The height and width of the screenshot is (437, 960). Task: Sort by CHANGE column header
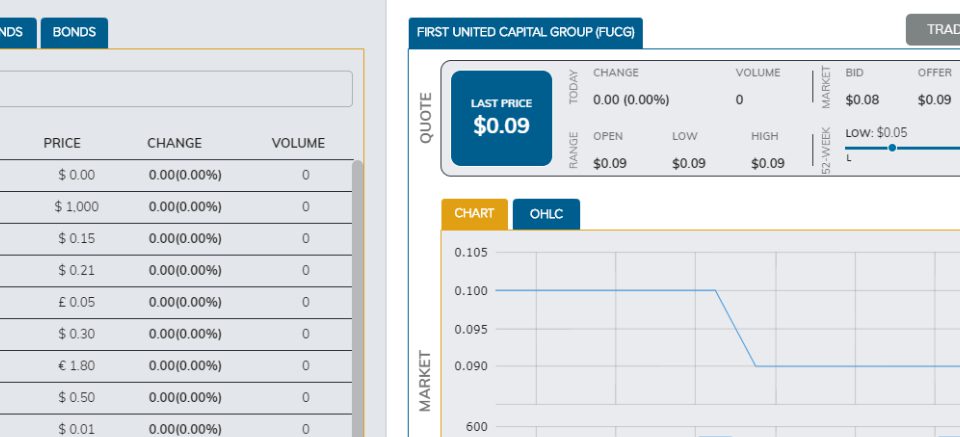(174, 143)
